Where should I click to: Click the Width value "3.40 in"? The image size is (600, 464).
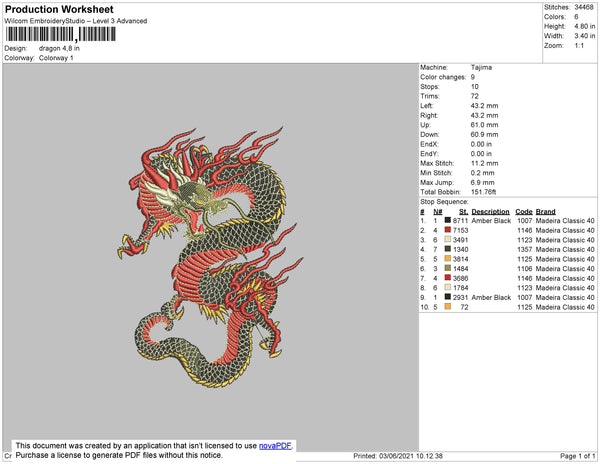(584, 36)
